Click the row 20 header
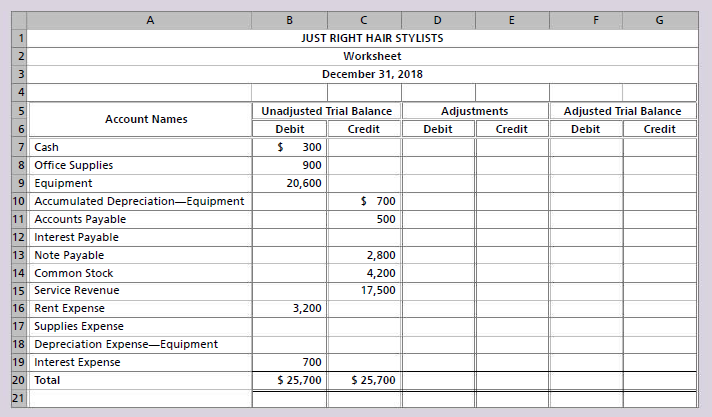The image size is (712, 417). tap(19, 380)
